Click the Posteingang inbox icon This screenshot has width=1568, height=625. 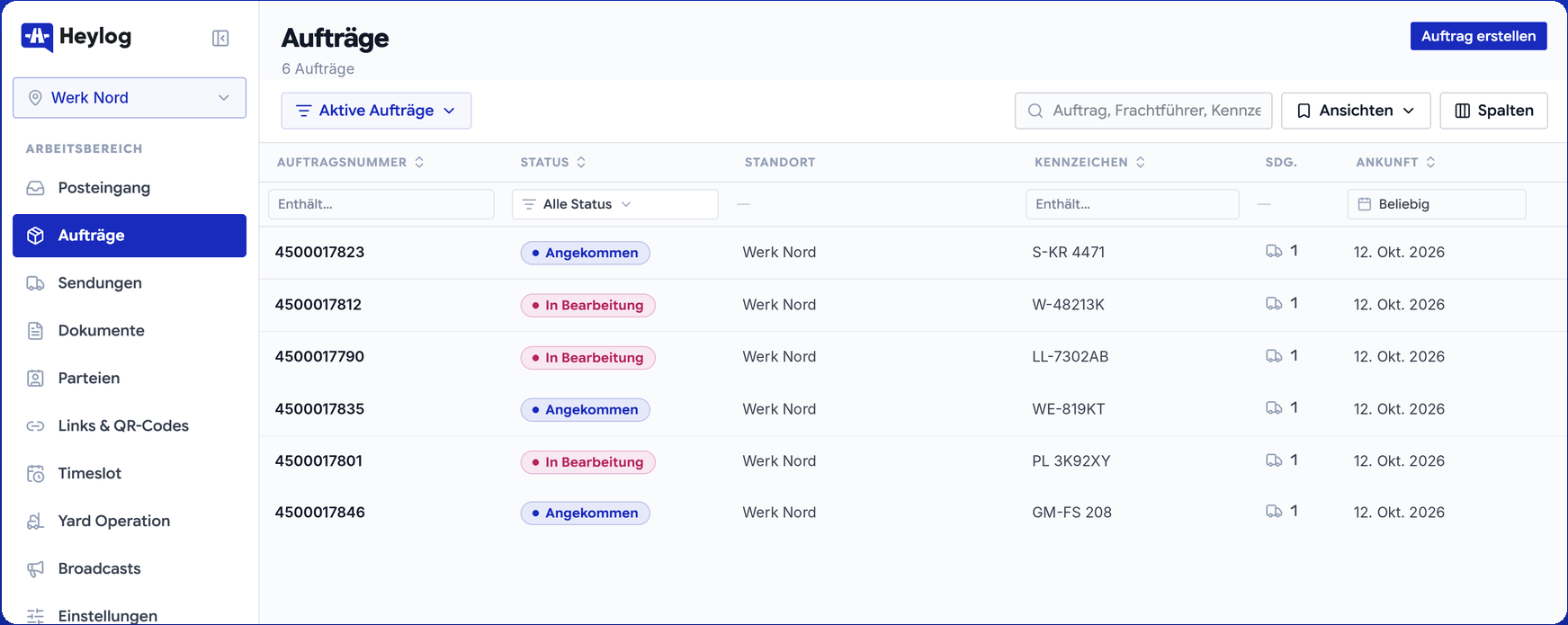35,188
